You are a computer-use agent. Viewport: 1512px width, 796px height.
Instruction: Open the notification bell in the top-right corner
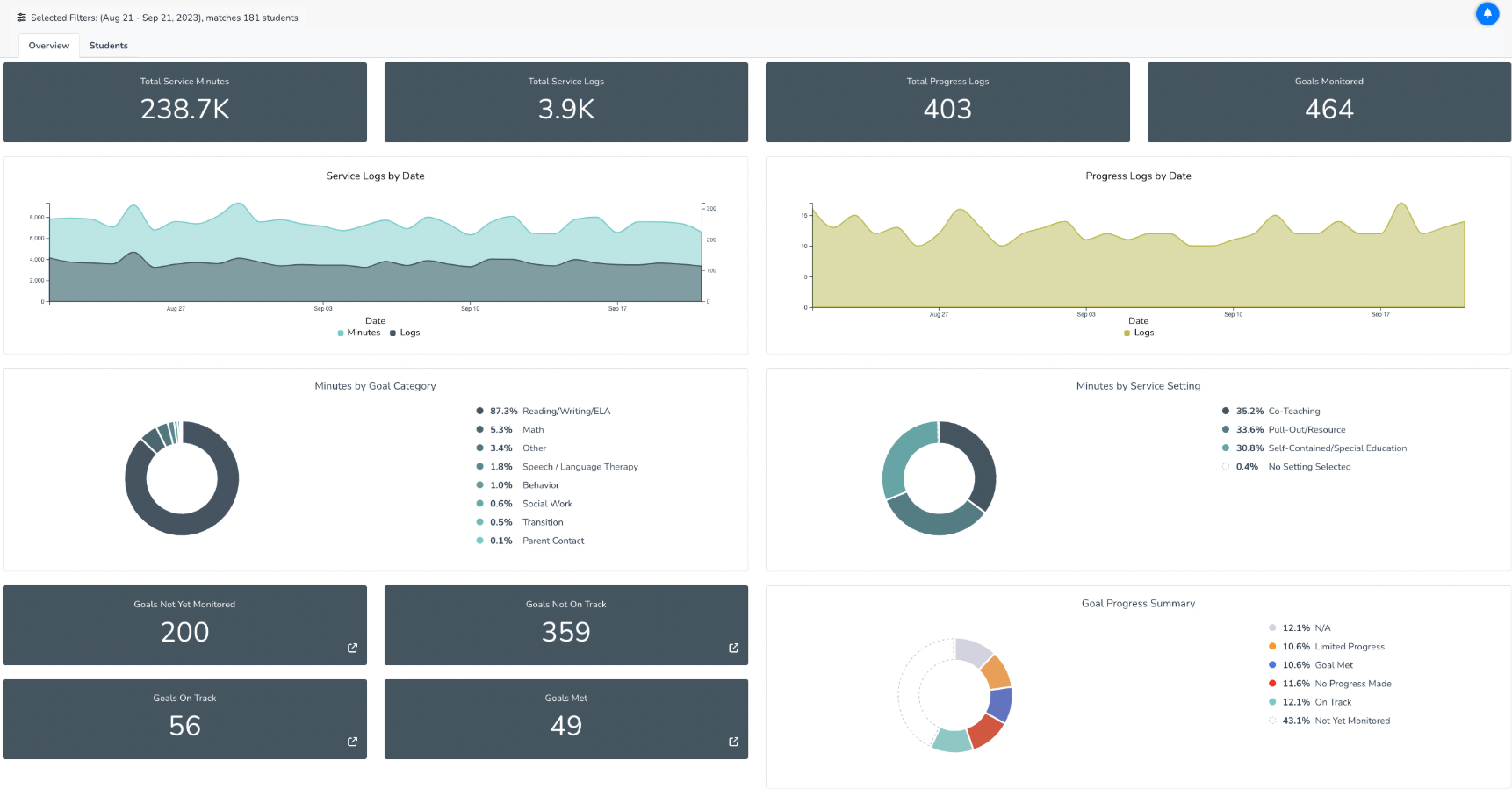[1487, 14]
